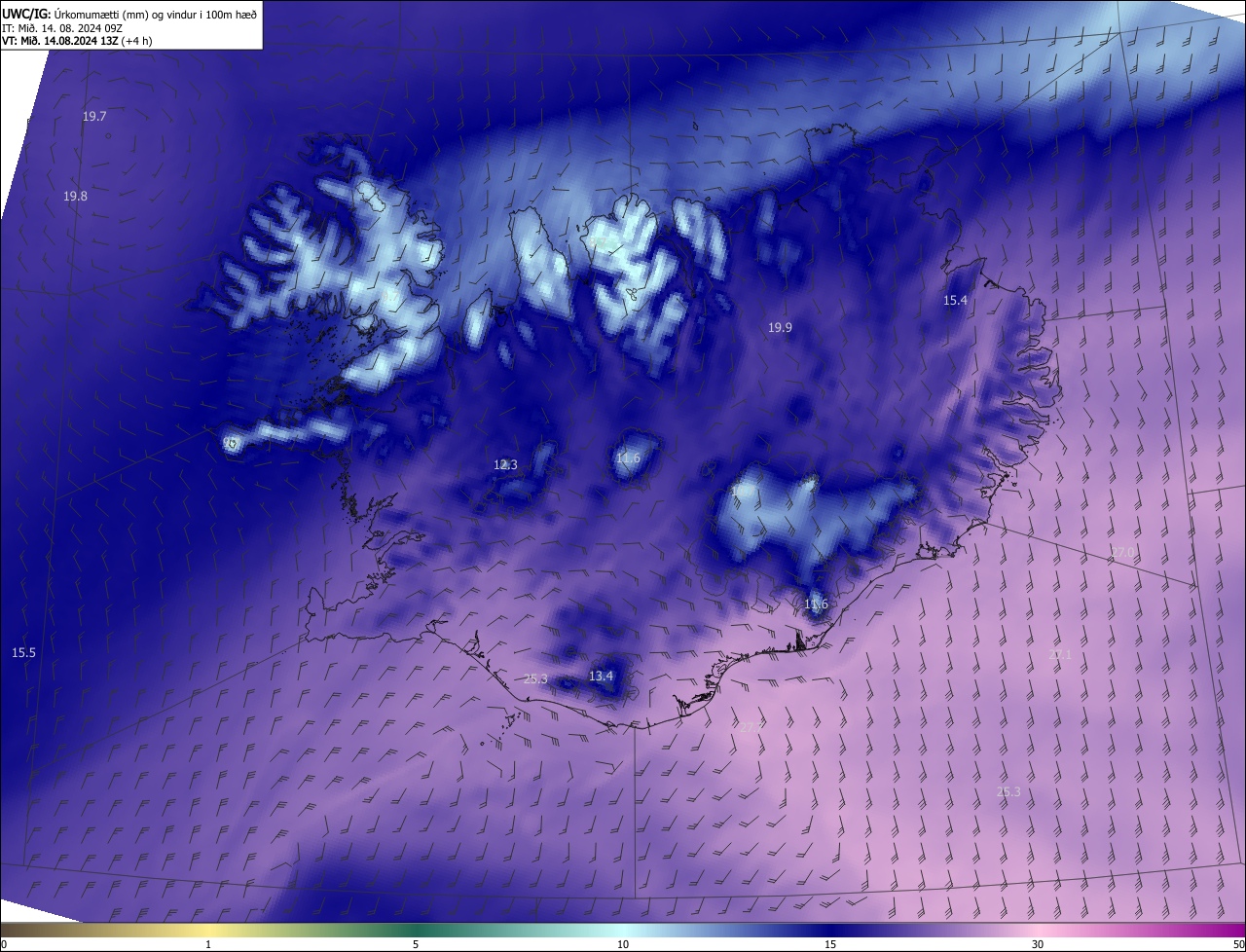This screenshot has height=952, width=1246.
Task: Click the 11.6 label on the southeast coast
Action: click(816, 604)
